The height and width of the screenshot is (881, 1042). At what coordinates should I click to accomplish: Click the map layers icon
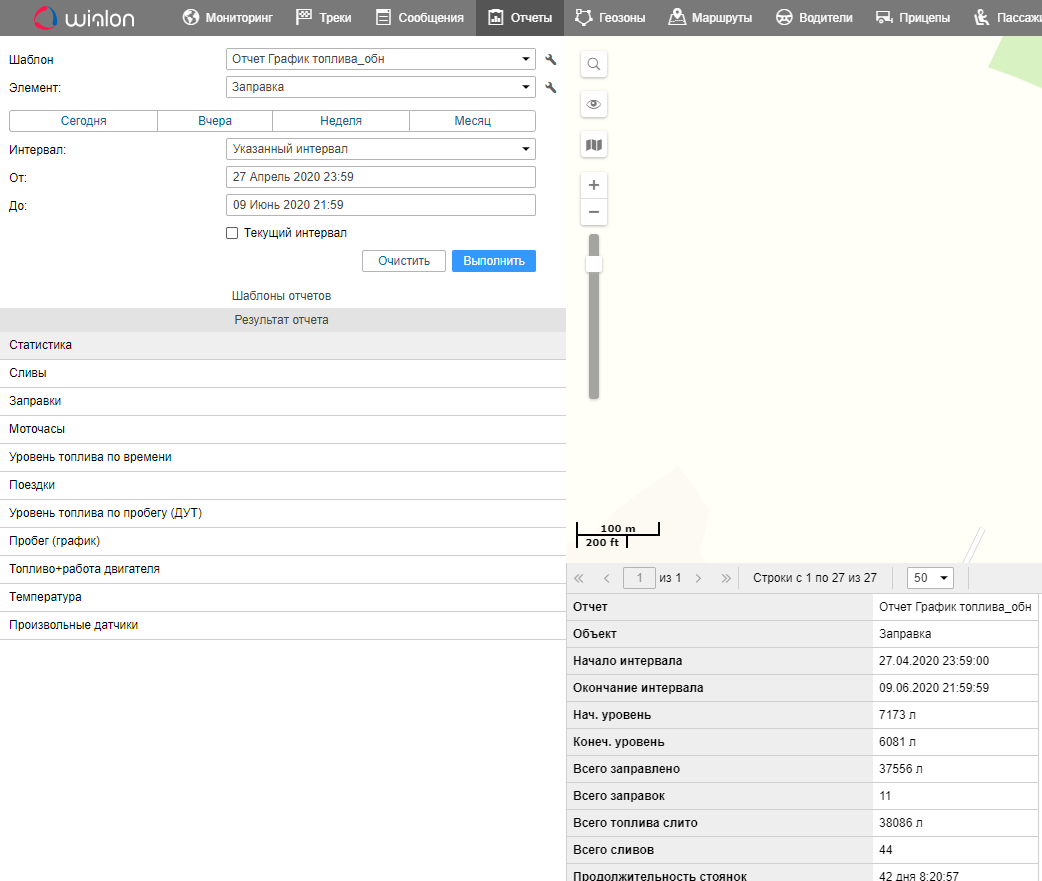pyautogui.click(x=594, y=145)
